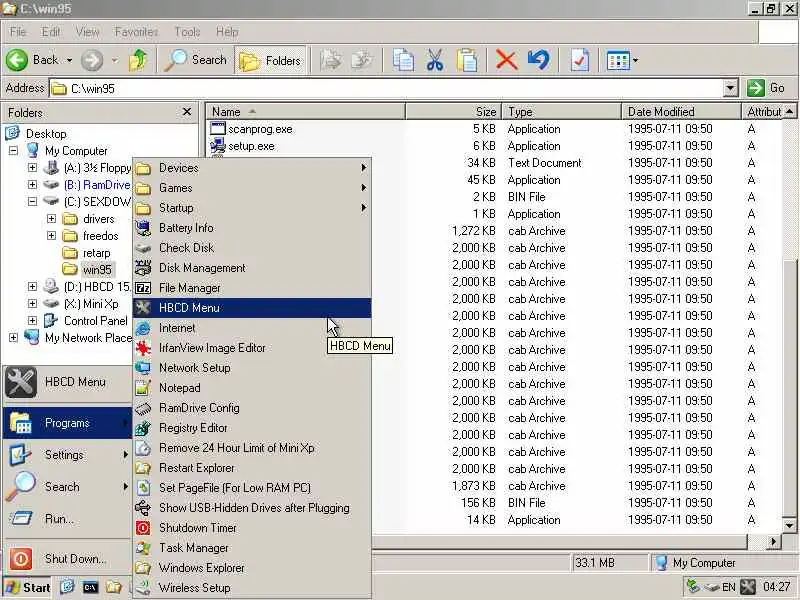Open command prompt taskbar icon
800x600 pixels.
pyautogui.click(x=90, y=588)
